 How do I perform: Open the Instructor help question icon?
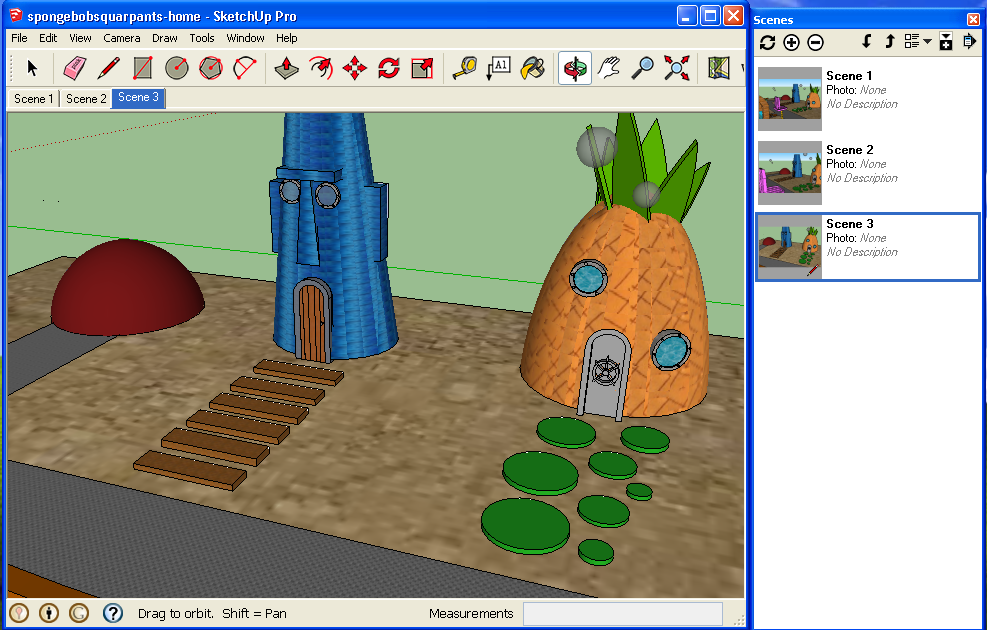click(113, 613)
